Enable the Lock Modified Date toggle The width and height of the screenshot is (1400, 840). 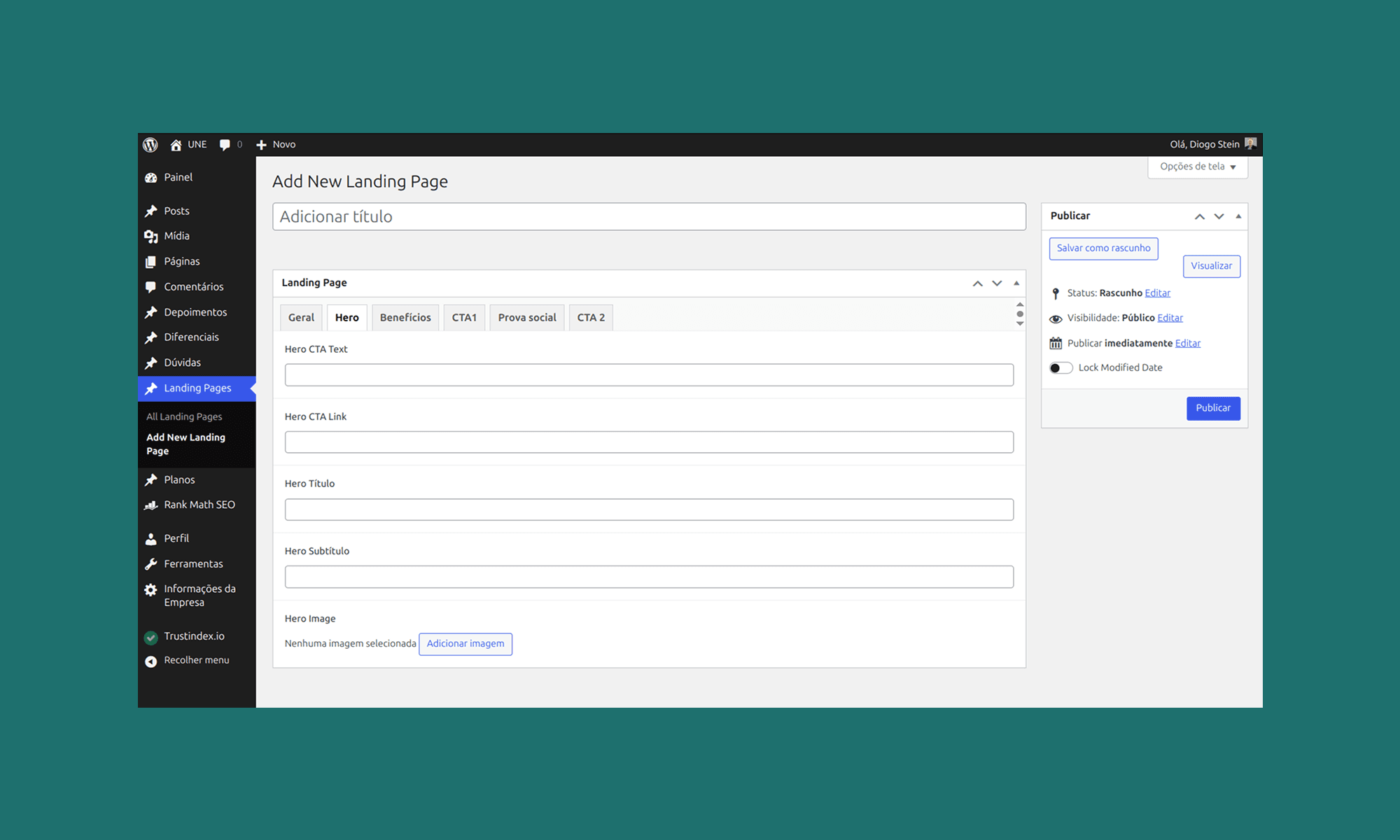tap(1060, 367)
